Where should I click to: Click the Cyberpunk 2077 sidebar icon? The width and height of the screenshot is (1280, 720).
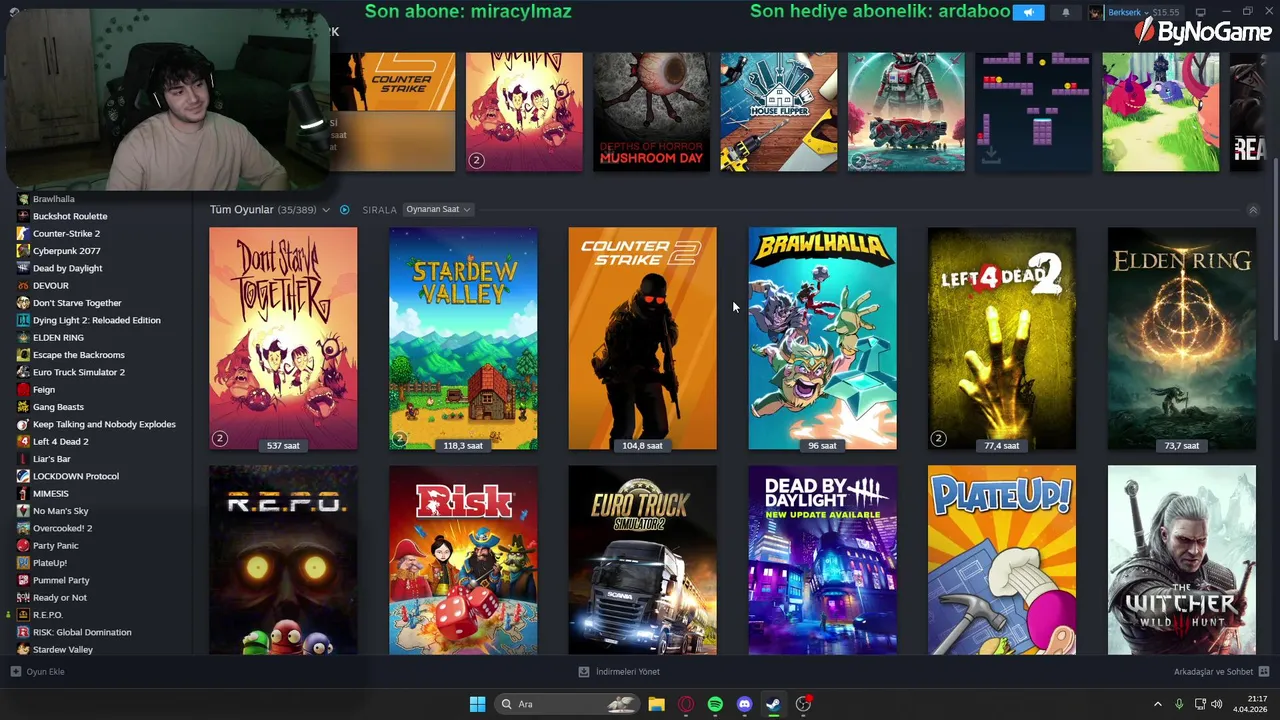click(23, 251)
